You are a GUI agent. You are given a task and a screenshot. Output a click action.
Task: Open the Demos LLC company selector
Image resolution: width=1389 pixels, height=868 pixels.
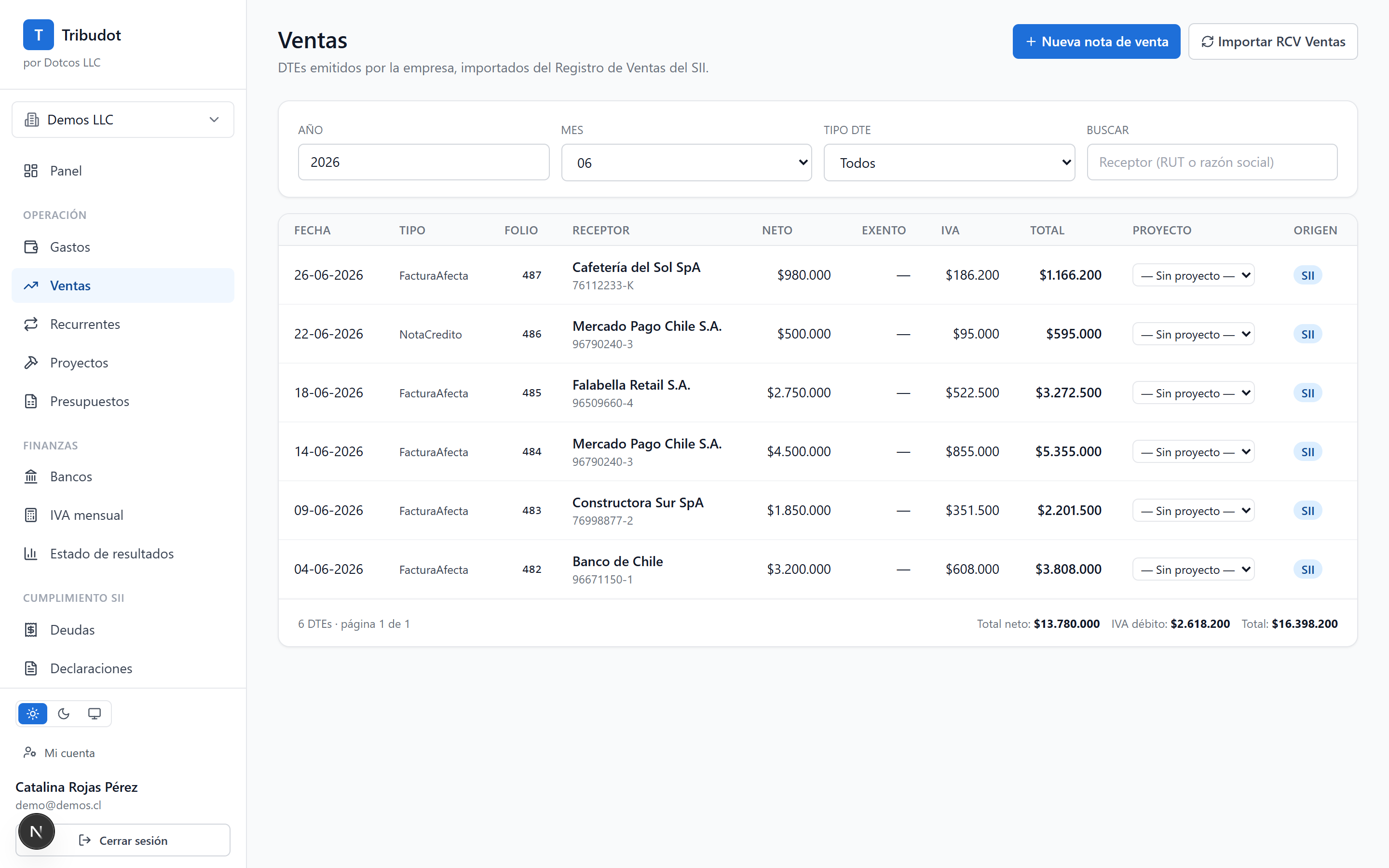[123, 120]
